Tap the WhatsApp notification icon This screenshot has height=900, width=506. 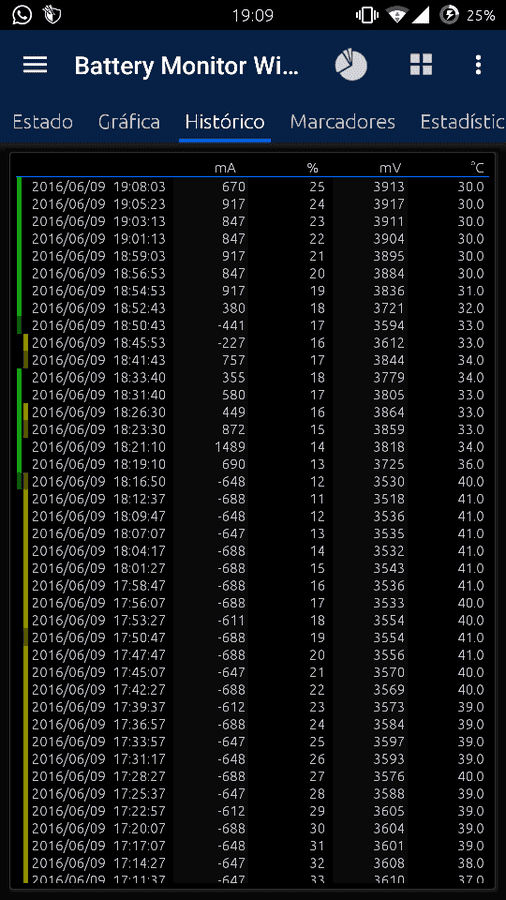[x=22, y=15]
